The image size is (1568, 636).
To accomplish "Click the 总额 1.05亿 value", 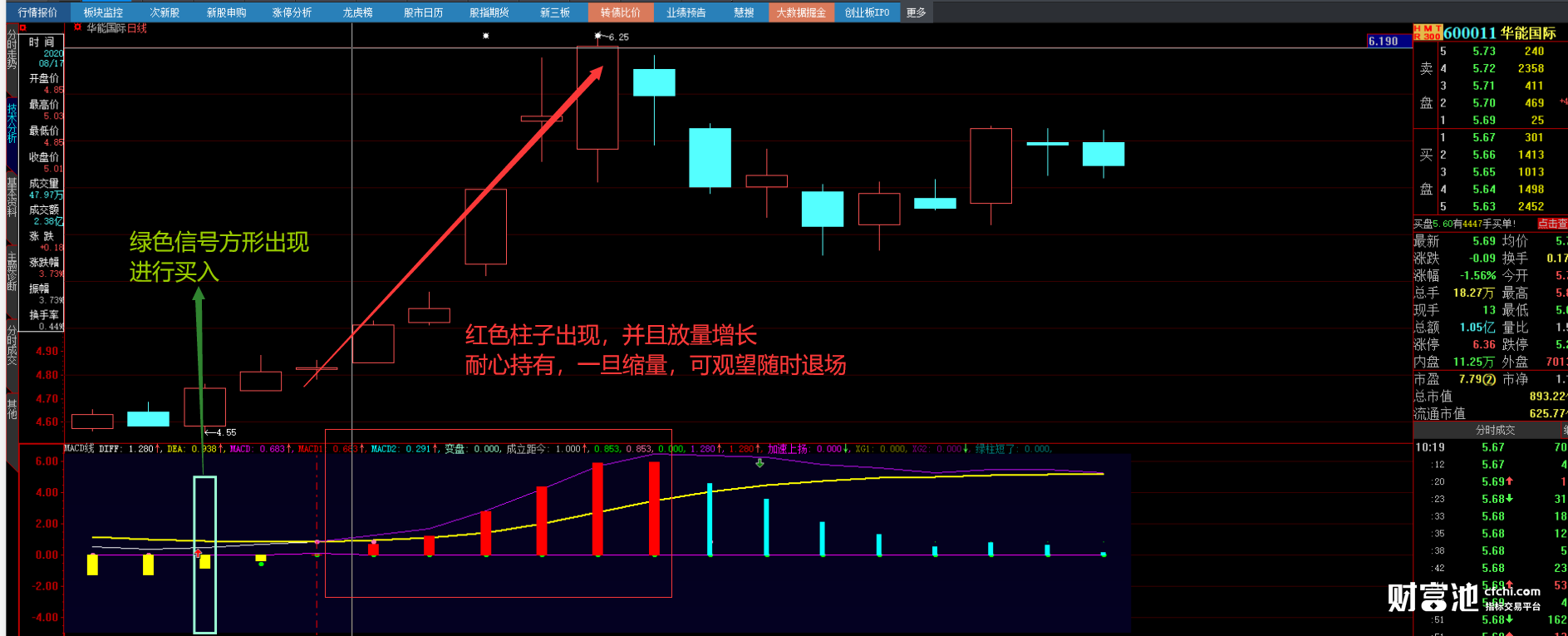I will (x=1477, y=327).
